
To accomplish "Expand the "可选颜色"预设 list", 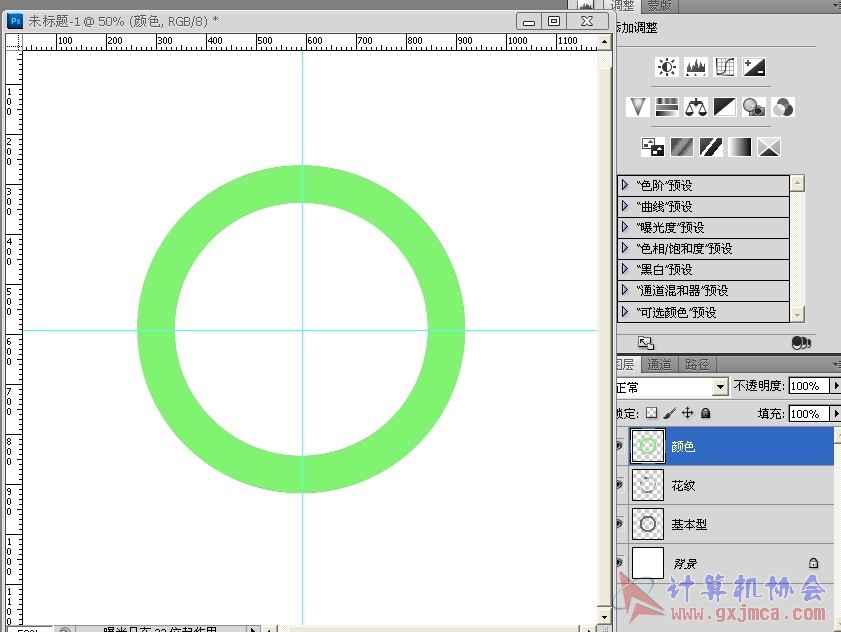I will point(625,312).
